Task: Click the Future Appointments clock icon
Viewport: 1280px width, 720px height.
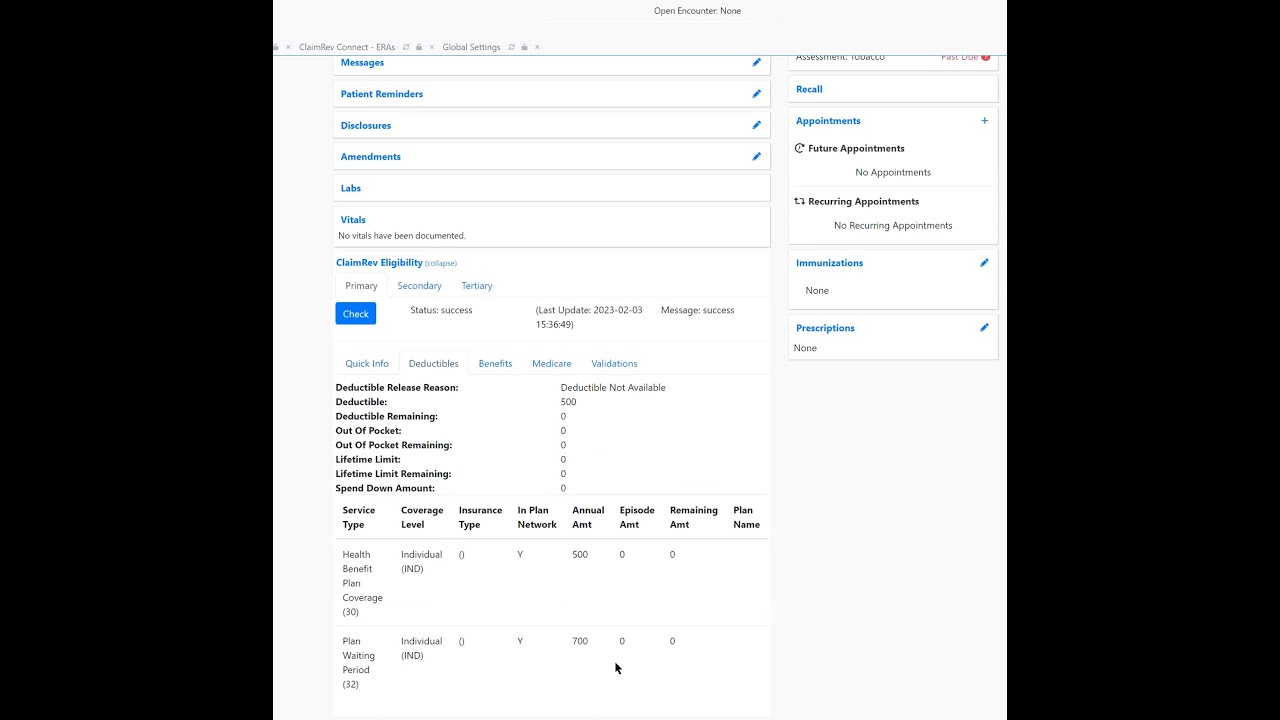Action: click(800, 148)
